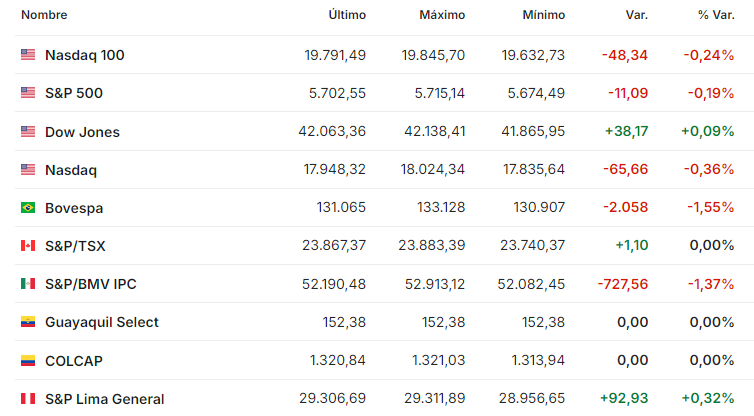Open the S&P Lima General index link
The width and height of the screenshot is (754, 416).
pos(105,399)
